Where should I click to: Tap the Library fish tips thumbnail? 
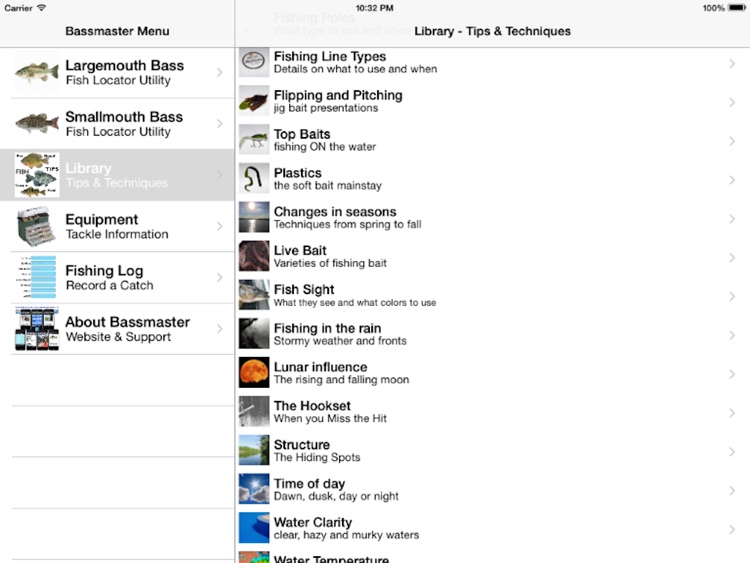pyautogui.click(x=37, y=175)
